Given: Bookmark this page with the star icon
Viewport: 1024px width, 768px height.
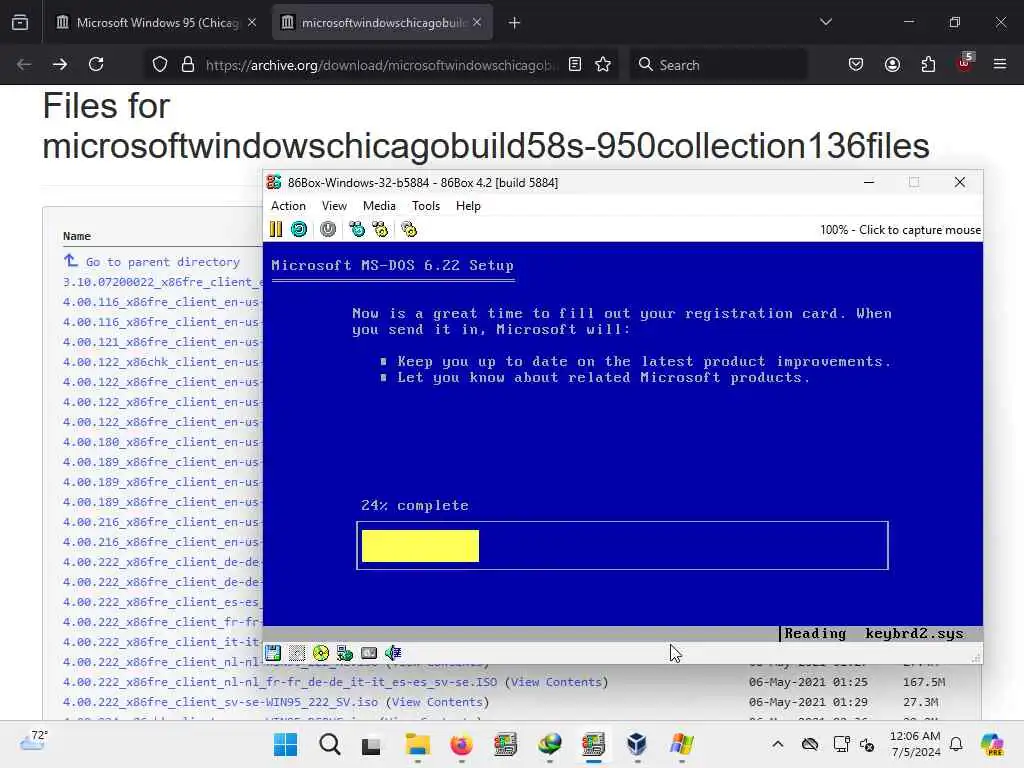Looking at the screenshot, I should 603,64.
